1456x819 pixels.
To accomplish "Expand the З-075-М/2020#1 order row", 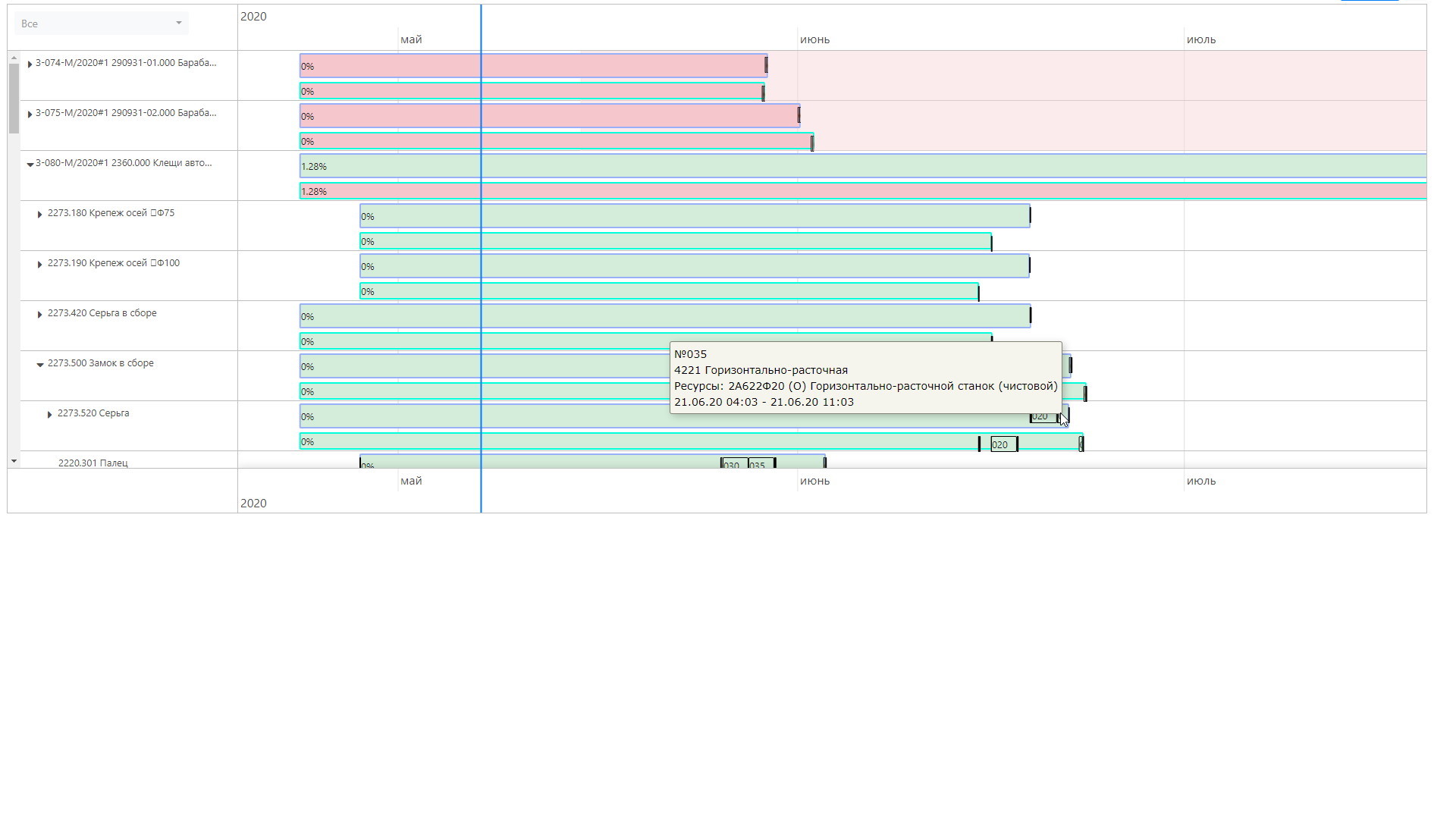I will tap(30, 115).
